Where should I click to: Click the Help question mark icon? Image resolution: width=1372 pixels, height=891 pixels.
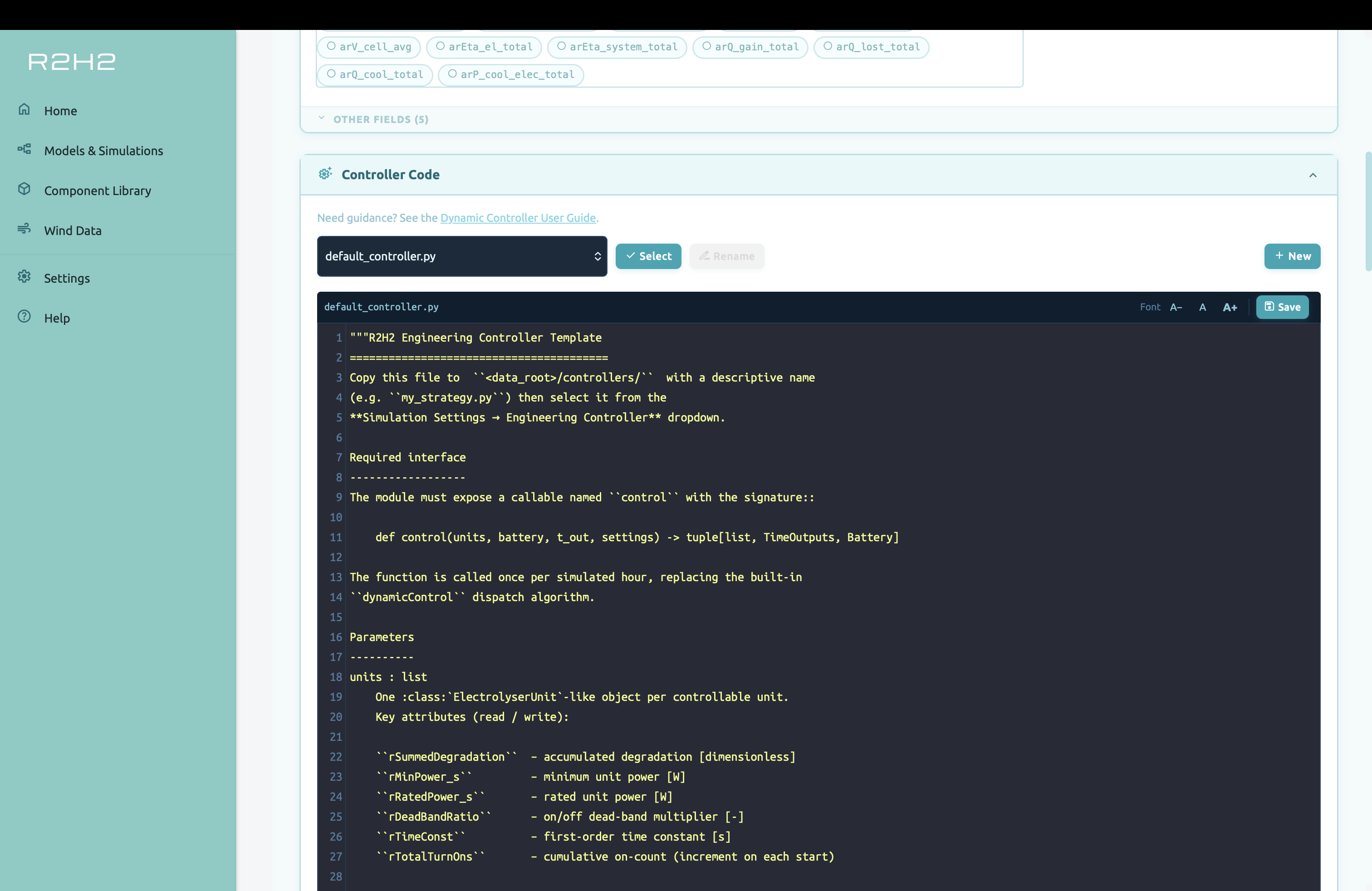(24, 316)
